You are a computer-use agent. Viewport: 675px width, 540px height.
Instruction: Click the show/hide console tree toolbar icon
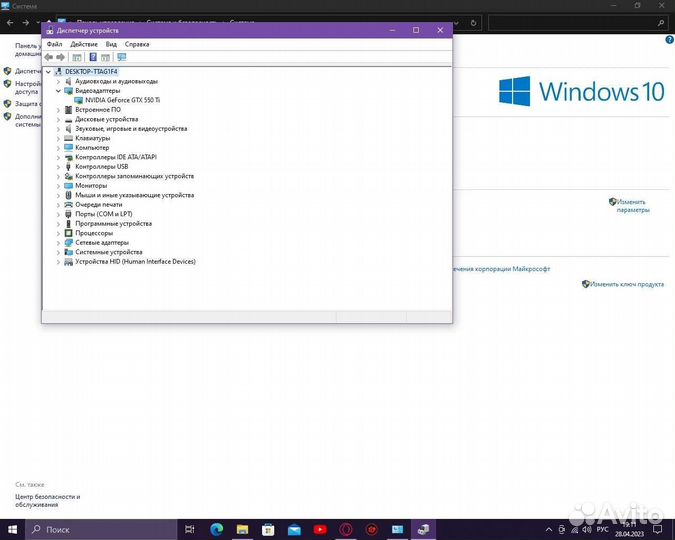click(77, 57)
